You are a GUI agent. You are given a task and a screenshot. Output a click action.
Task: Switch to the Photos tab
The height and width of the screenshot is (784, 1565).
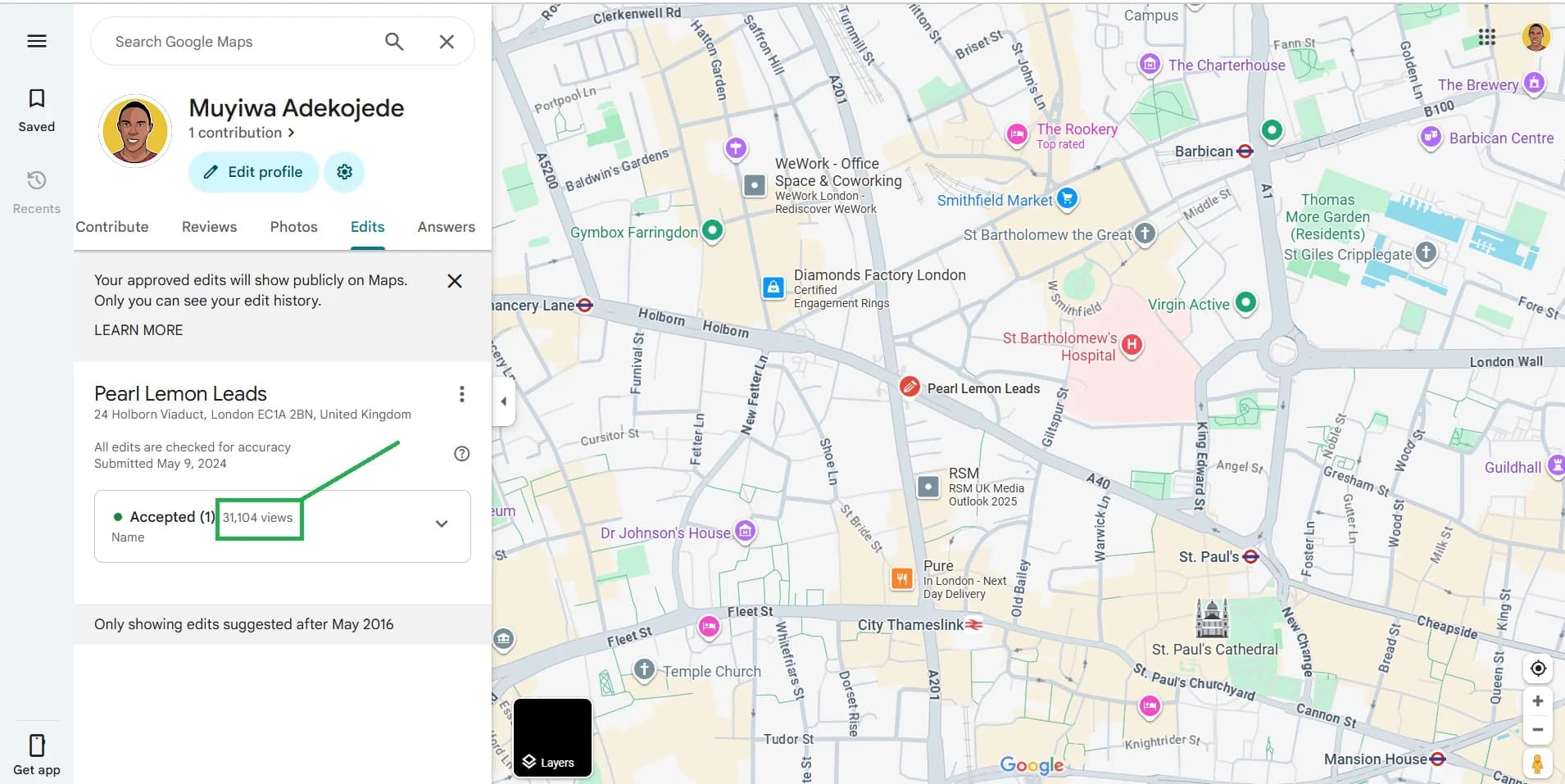click(293, 227)
